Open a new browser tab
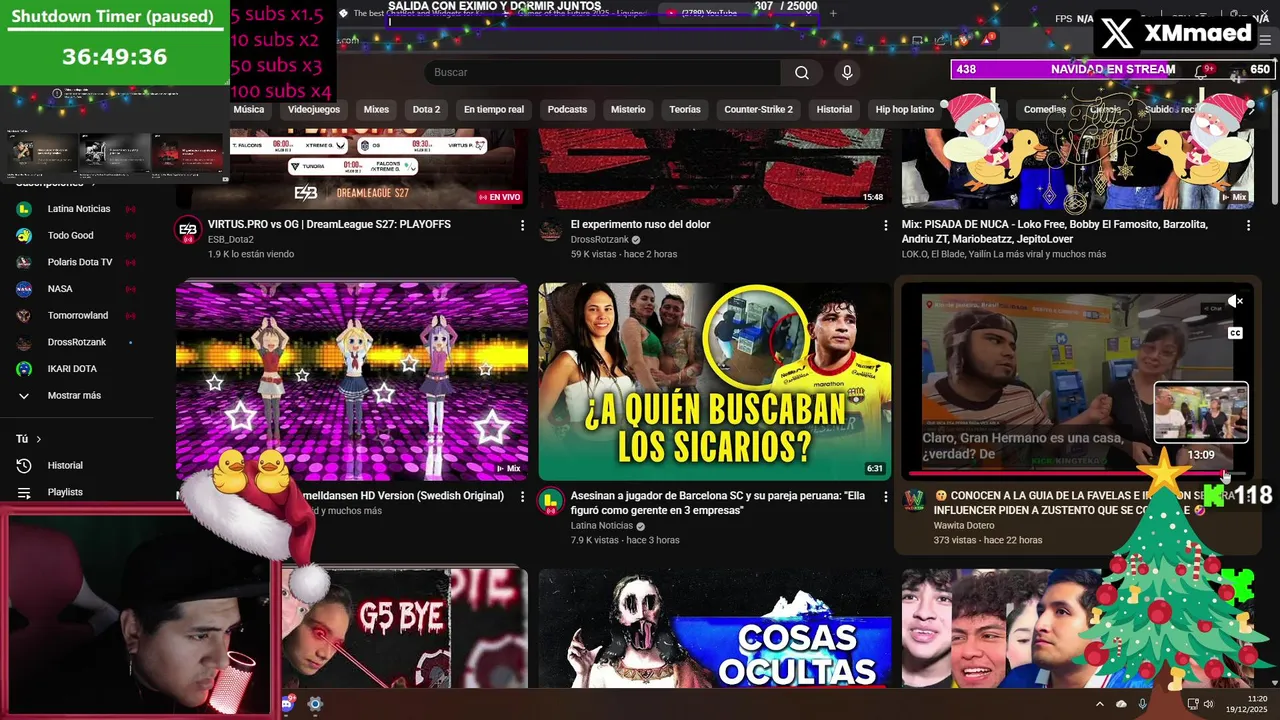 click(x=833, y=13)
